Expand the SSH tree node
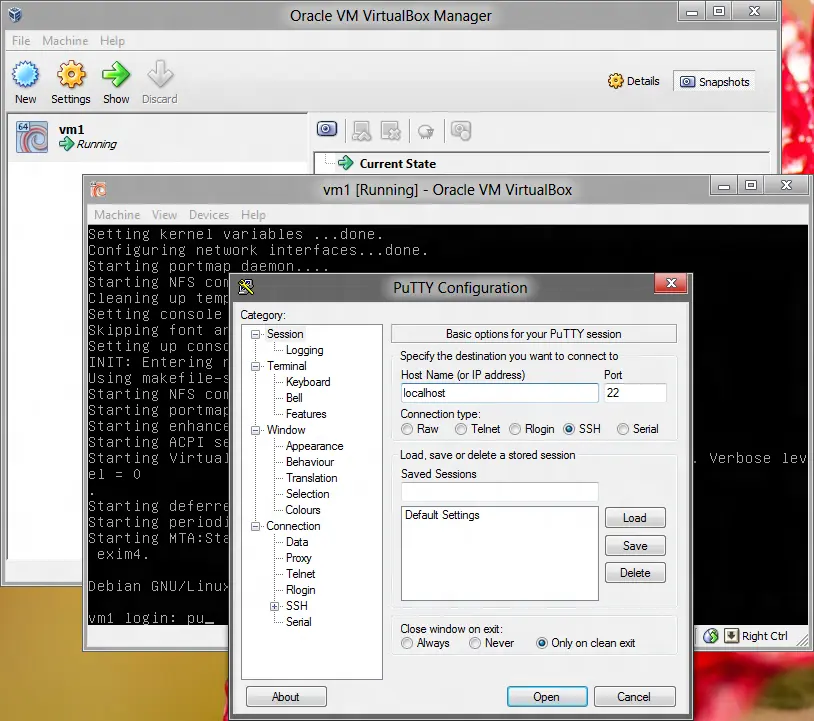The width and height of the screenshot is (814, 721). [x=274, y=606]
